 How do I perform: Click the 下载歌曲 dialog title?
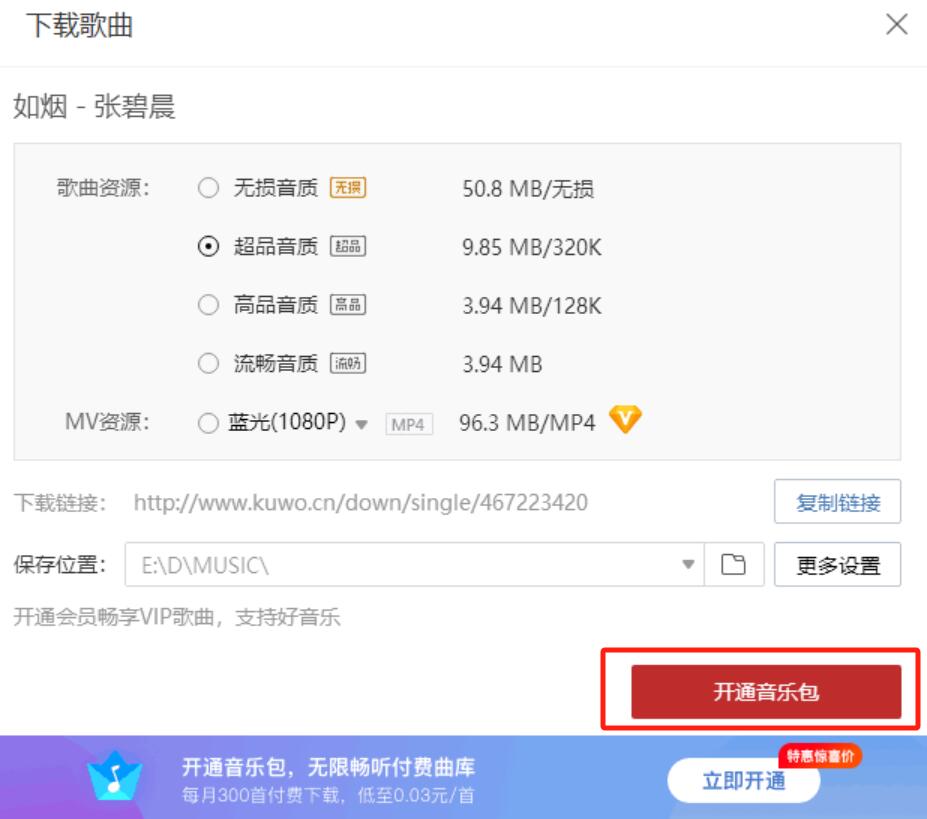[x=80, y=25]
